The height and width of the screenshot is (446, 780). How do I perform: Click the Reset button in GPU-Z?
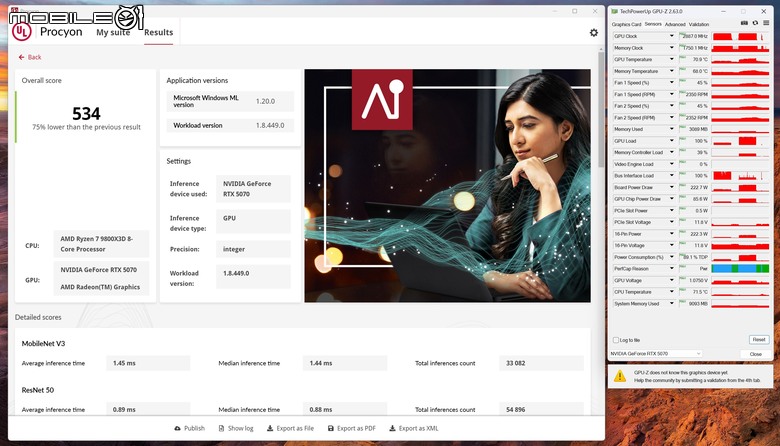pos(759,340)
